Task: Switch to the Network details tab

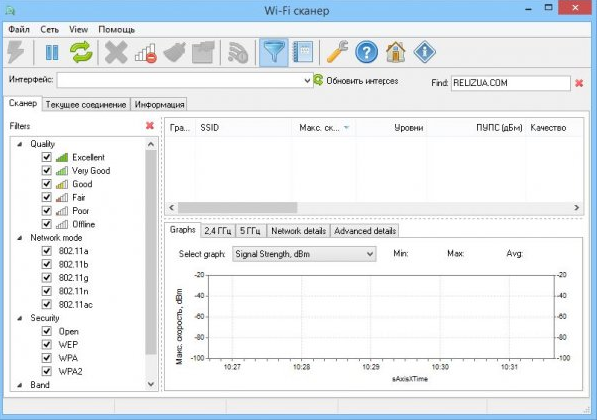Action: click(298, 231)
